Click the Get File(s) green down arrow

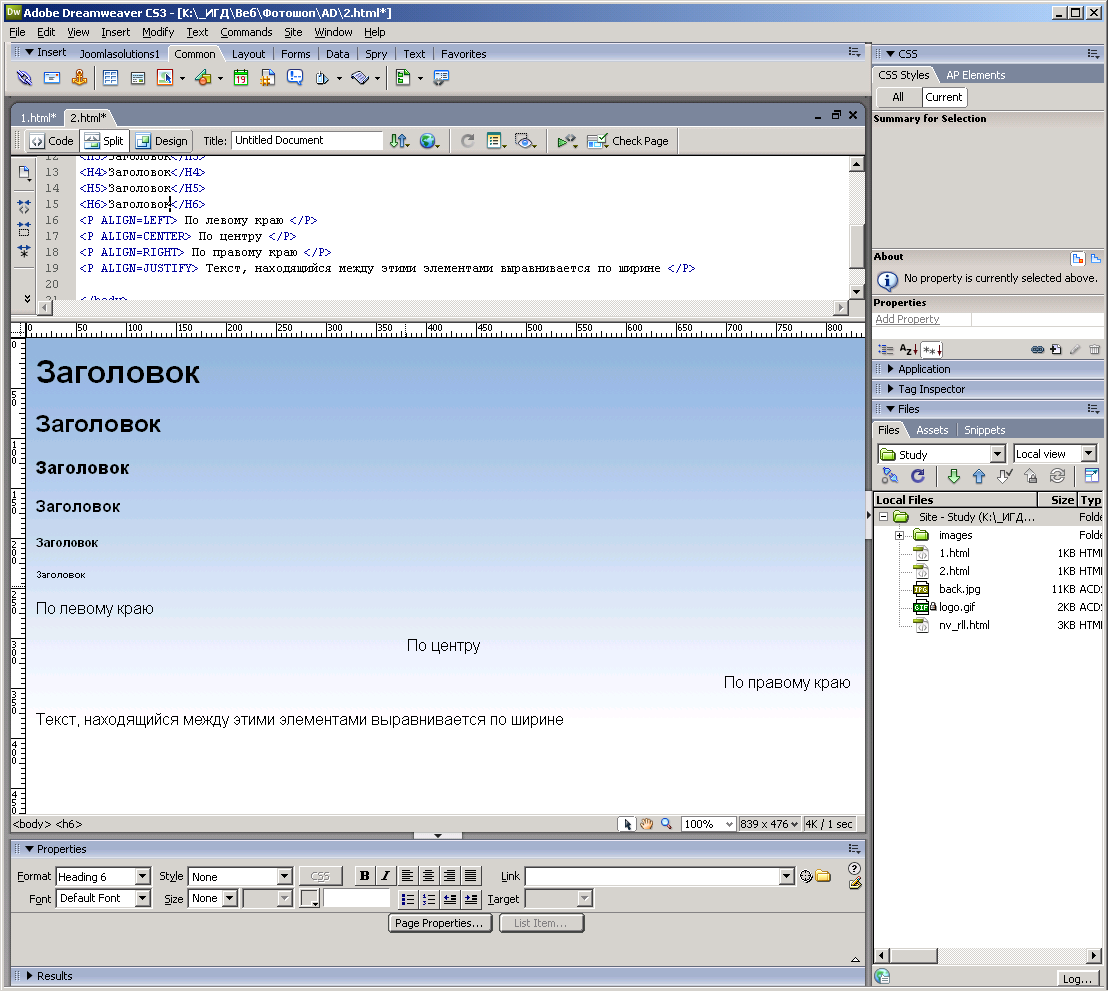coord(953,476)
